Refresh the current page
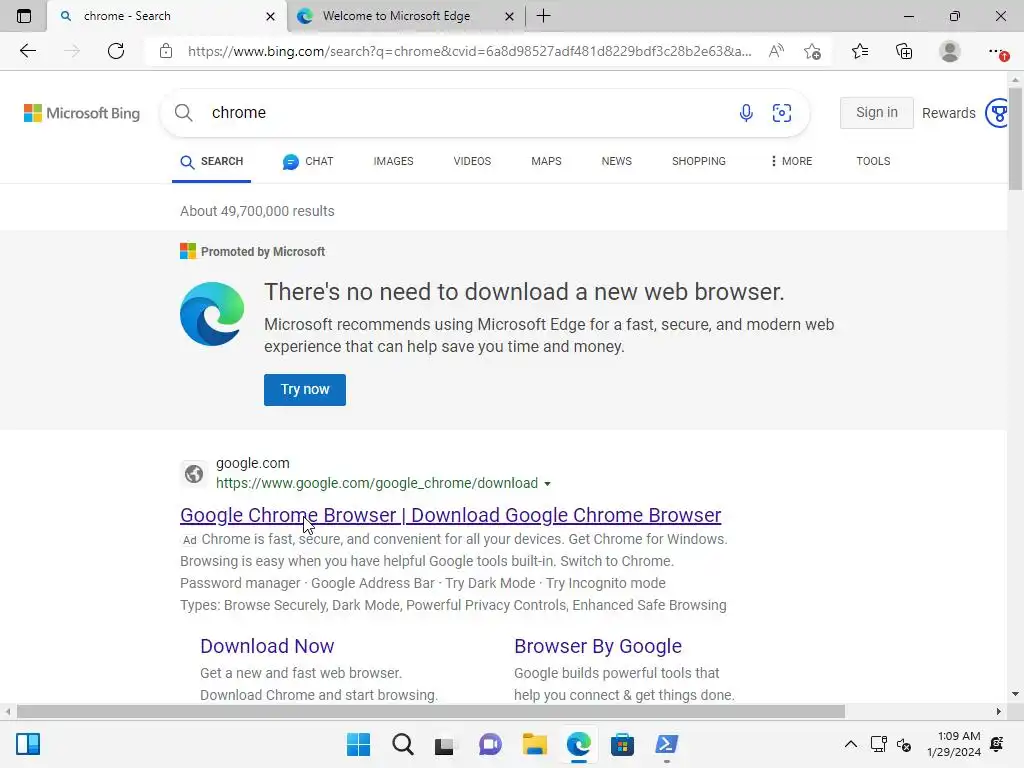The width and height of the screenshot is (1024, 768). point(116,51)
